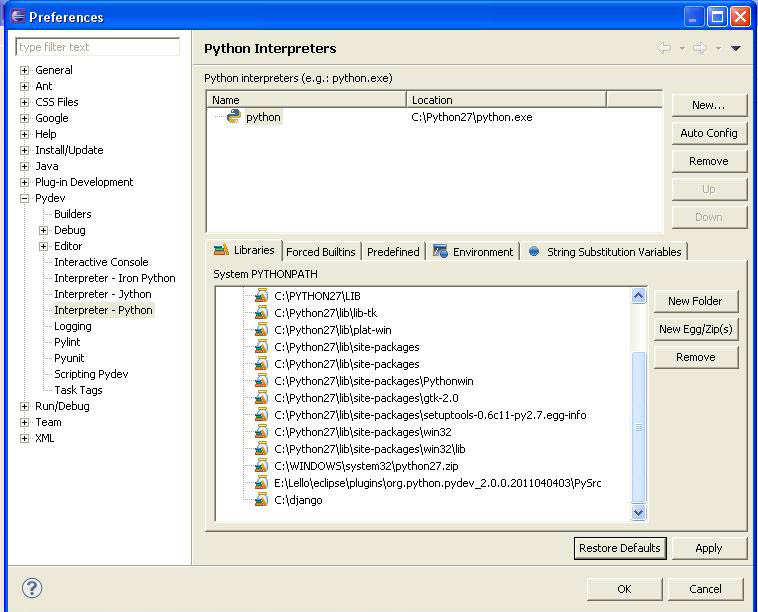Select the Pylint preferences item
Screen dimensions: 758x612
click(x=67, y=342)
